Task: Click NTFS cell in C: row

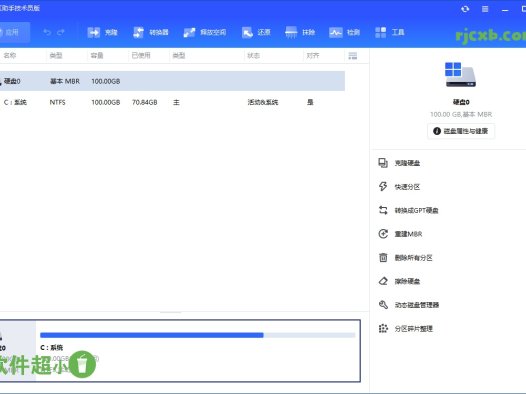Action: click(x=57, y=102)
